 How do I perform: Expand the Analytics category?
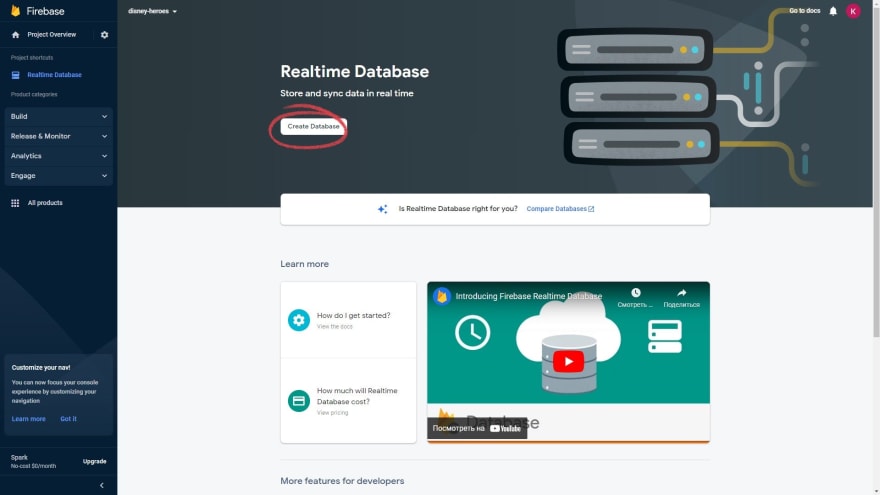point(58,155)
